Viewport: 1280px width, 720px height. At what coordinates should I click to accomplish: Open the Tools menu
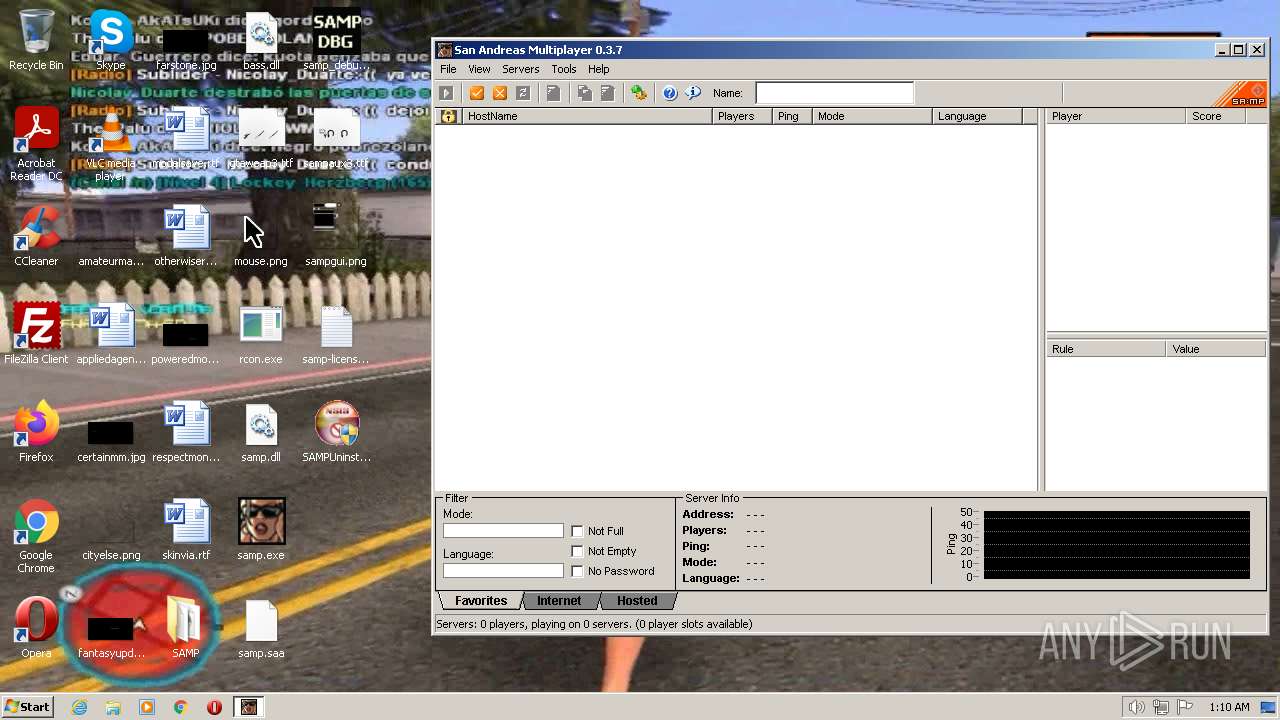click(x=564, y=69)
